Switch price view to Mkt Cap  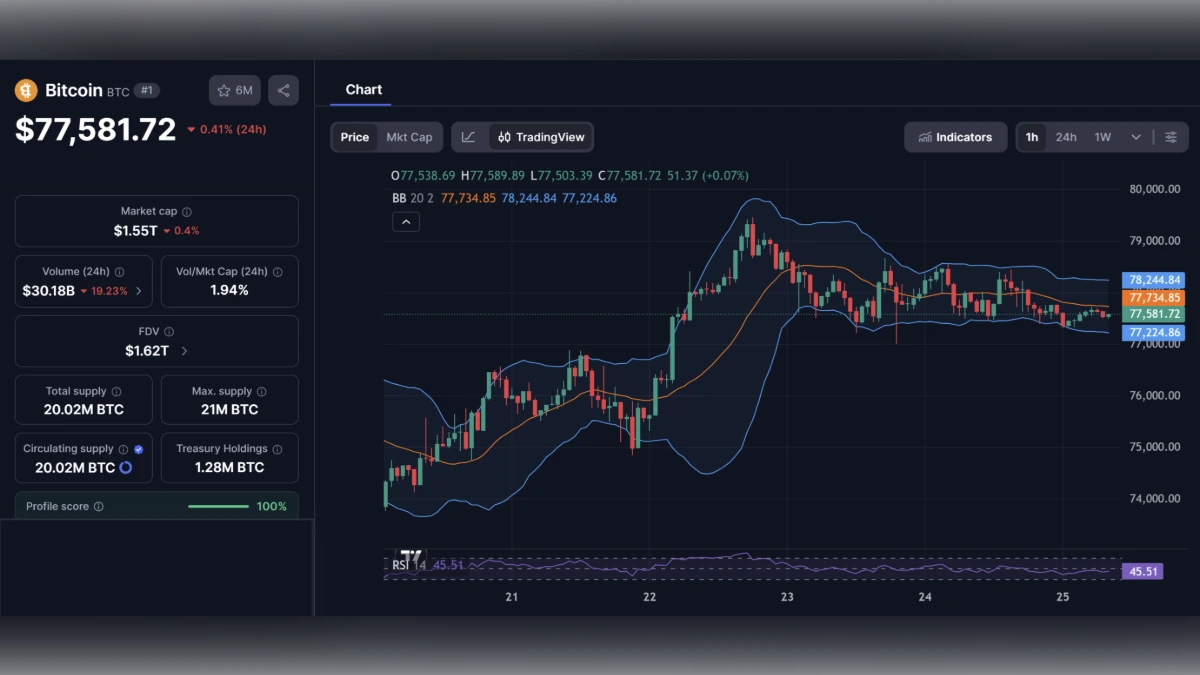tap(409, 137)
